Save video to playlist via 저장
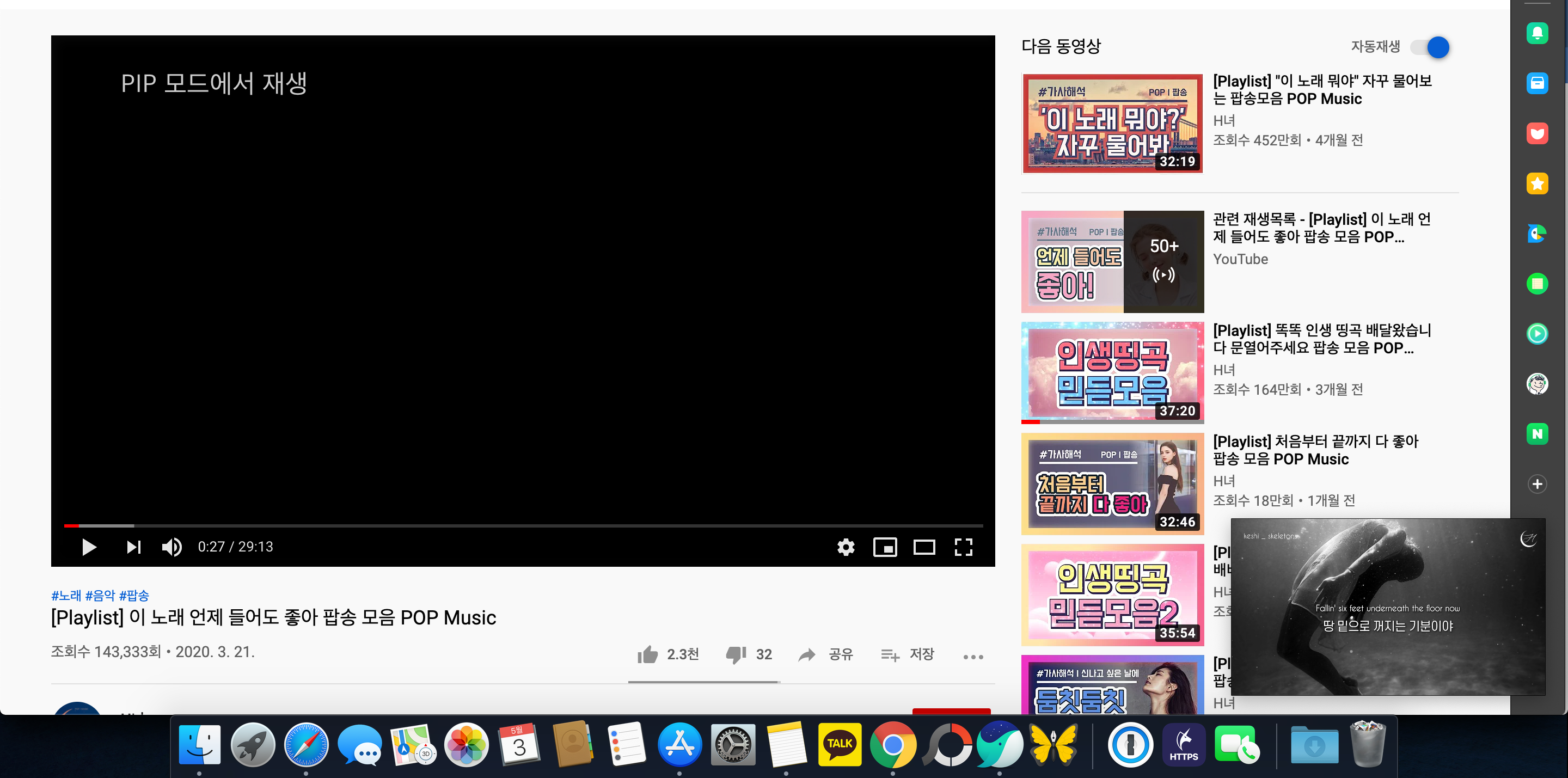The height and width of the screenshot is (778, 1568). click(x=907, y=654)
